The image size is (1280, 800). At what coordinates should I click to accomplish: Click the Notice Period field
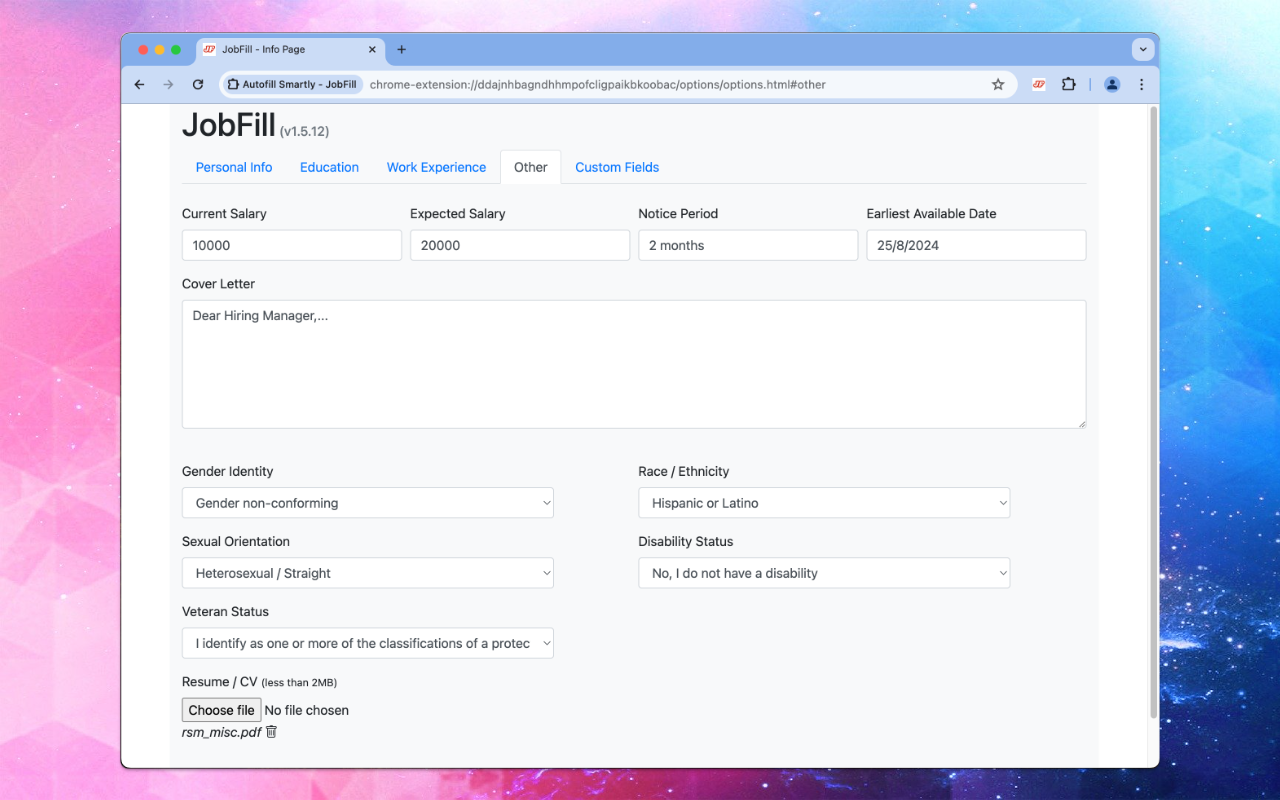click(748, 245)
